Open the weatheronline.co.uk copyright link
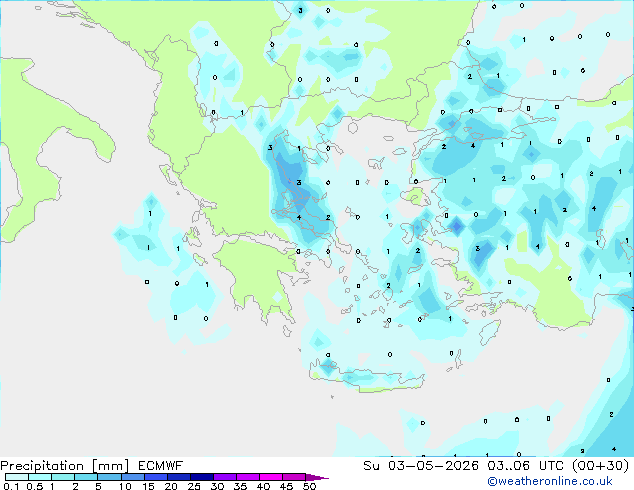 pyautogui.click(x=550, y=481)
